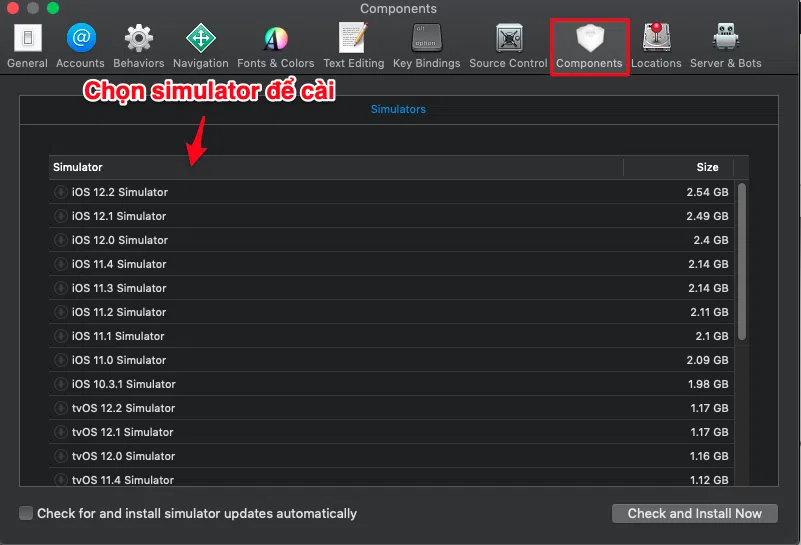Download the iOS 12.0 Simulator
Image resolution: width=801 pixels, height=545 pixels.
[x=61, y=240]
